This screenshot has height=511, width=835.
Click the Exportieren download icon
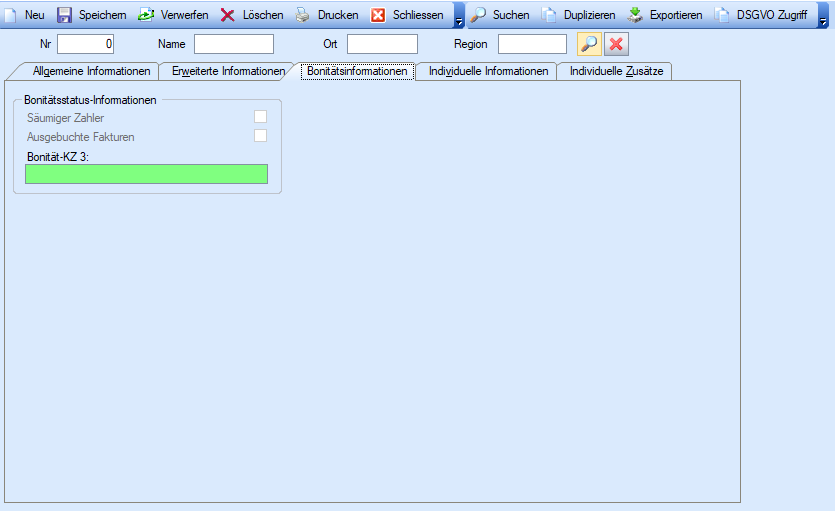point(635,15)
